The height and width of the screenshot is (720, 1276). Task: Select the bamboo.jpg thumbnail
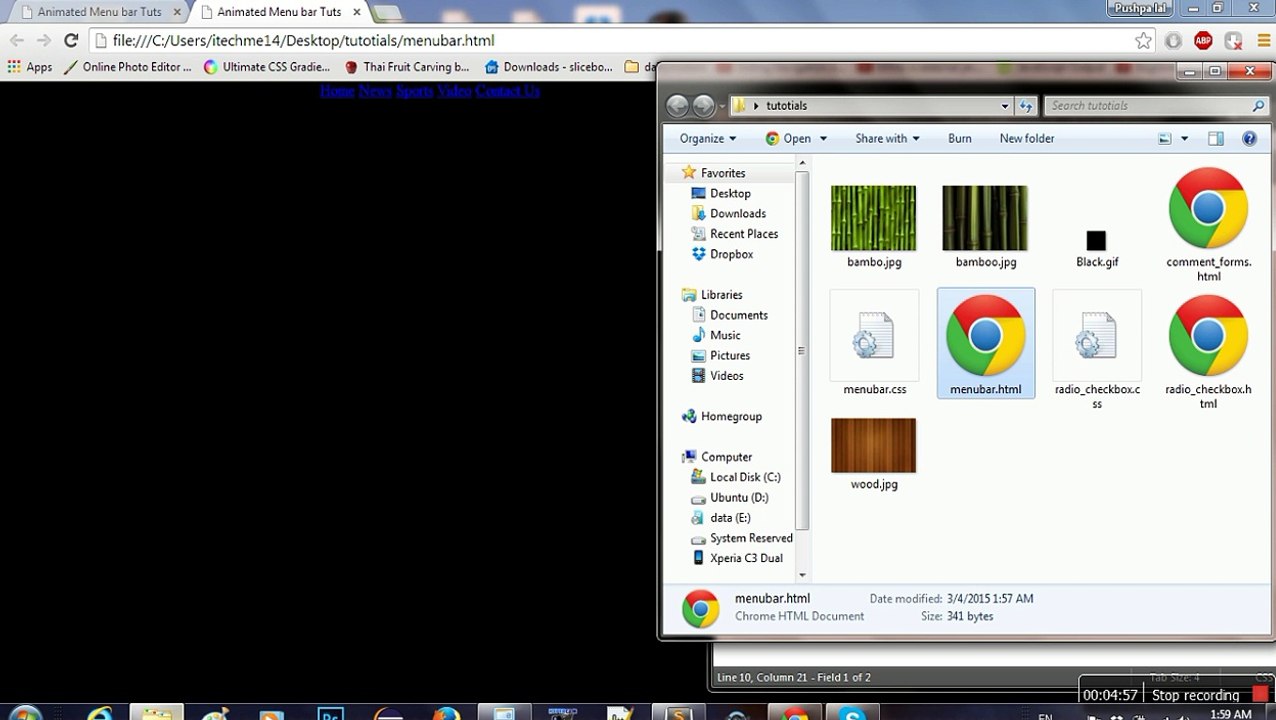pyautogui.click(x=985, y=218)
